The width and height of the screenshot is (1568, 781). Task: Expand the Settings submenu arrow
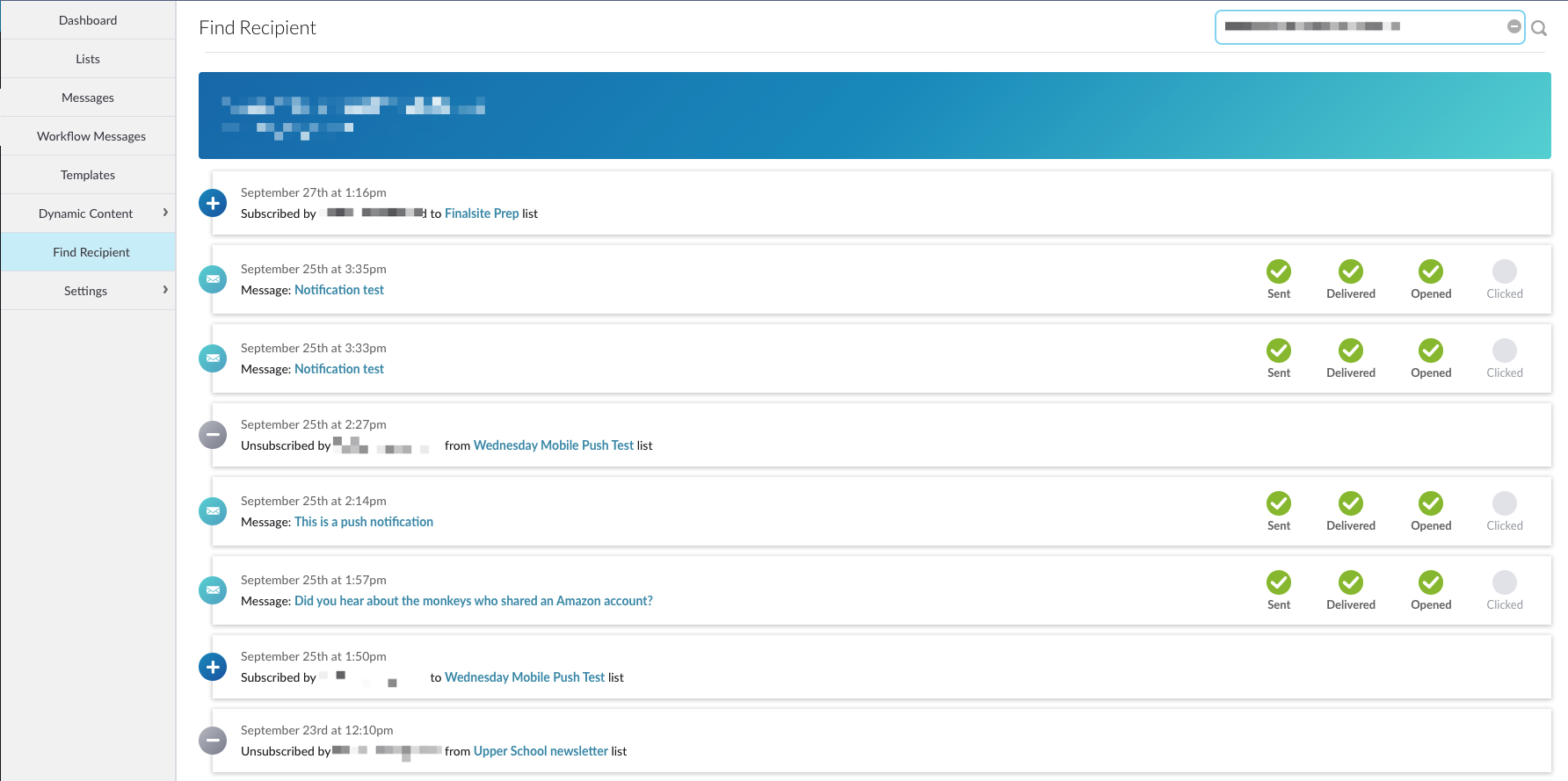tap(165, 290)
